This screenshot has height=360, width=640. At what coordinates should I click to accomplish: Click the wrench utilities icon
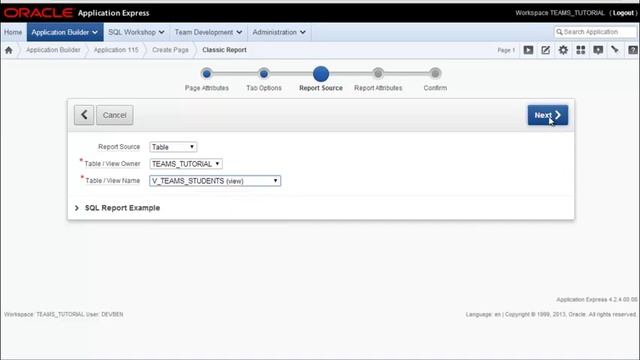coord(615,50)
